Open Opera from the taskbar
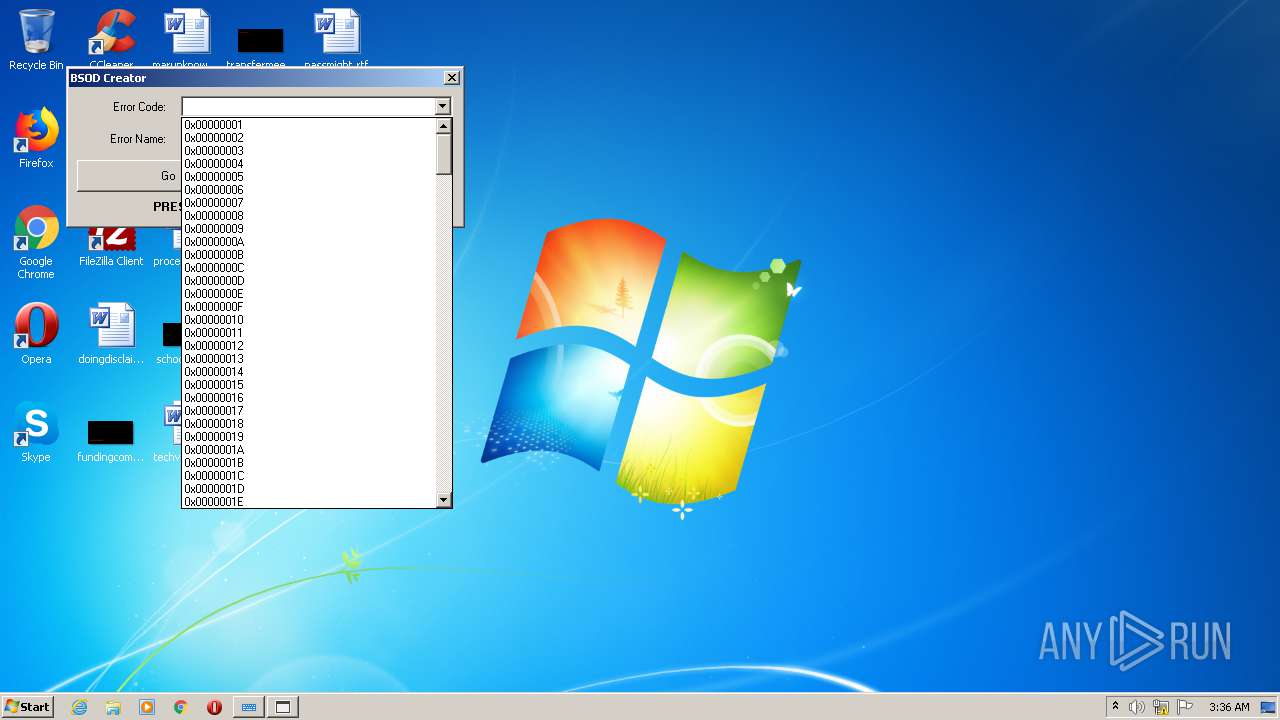1280x720 pixels. click(214, 707)
